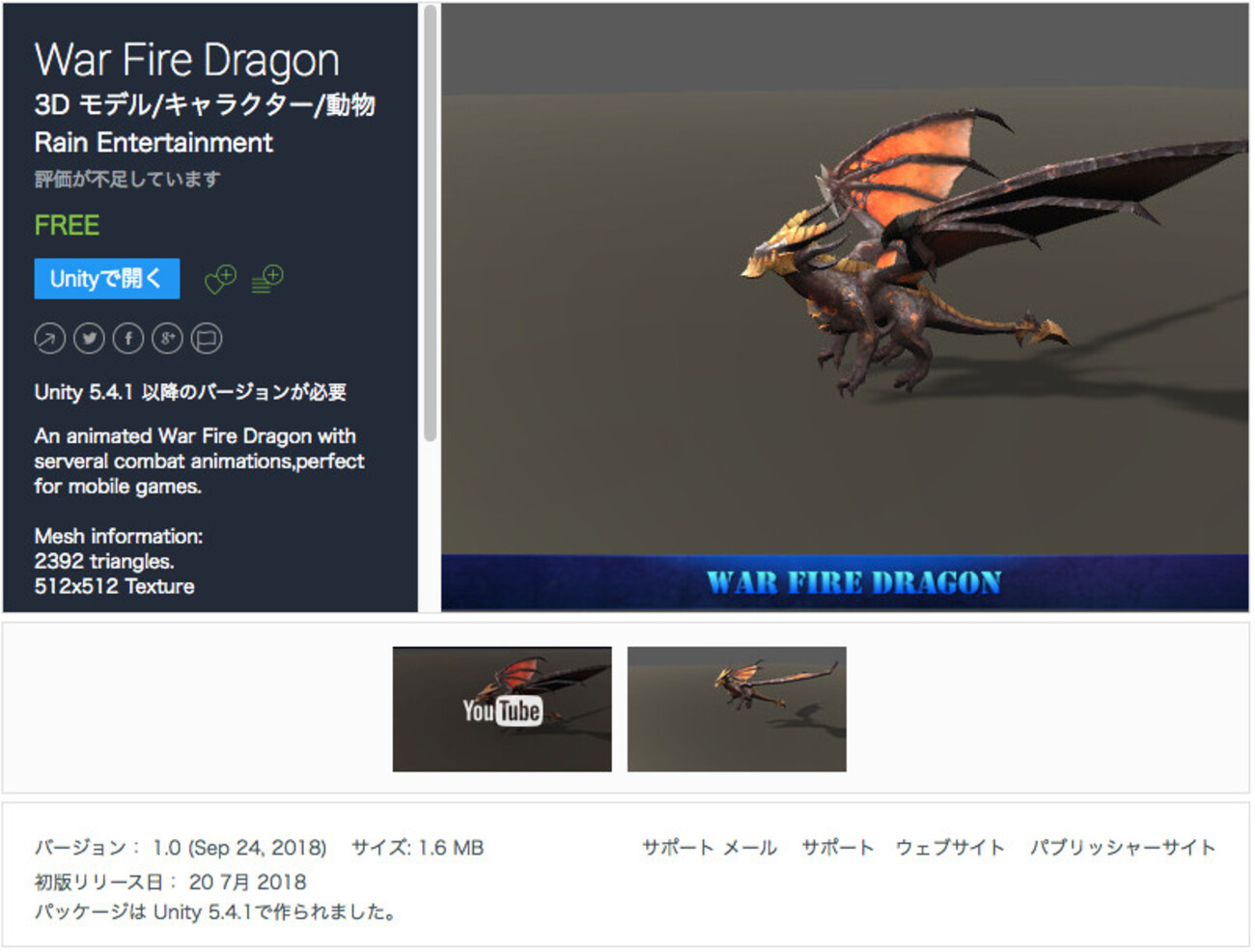Open the キャラクター category link
1255x952 pixels.
click(237, 104)
